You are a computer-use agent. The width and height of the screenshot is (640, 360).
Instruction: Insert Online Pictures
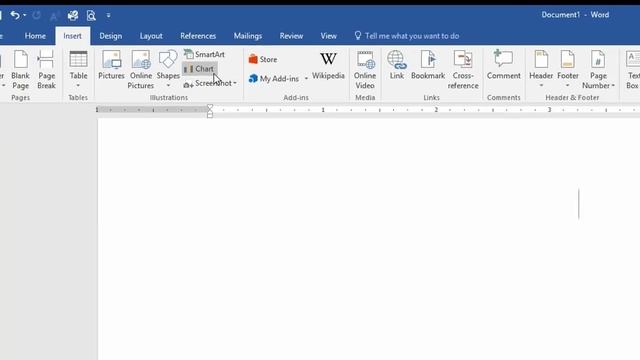coord(140,70)
